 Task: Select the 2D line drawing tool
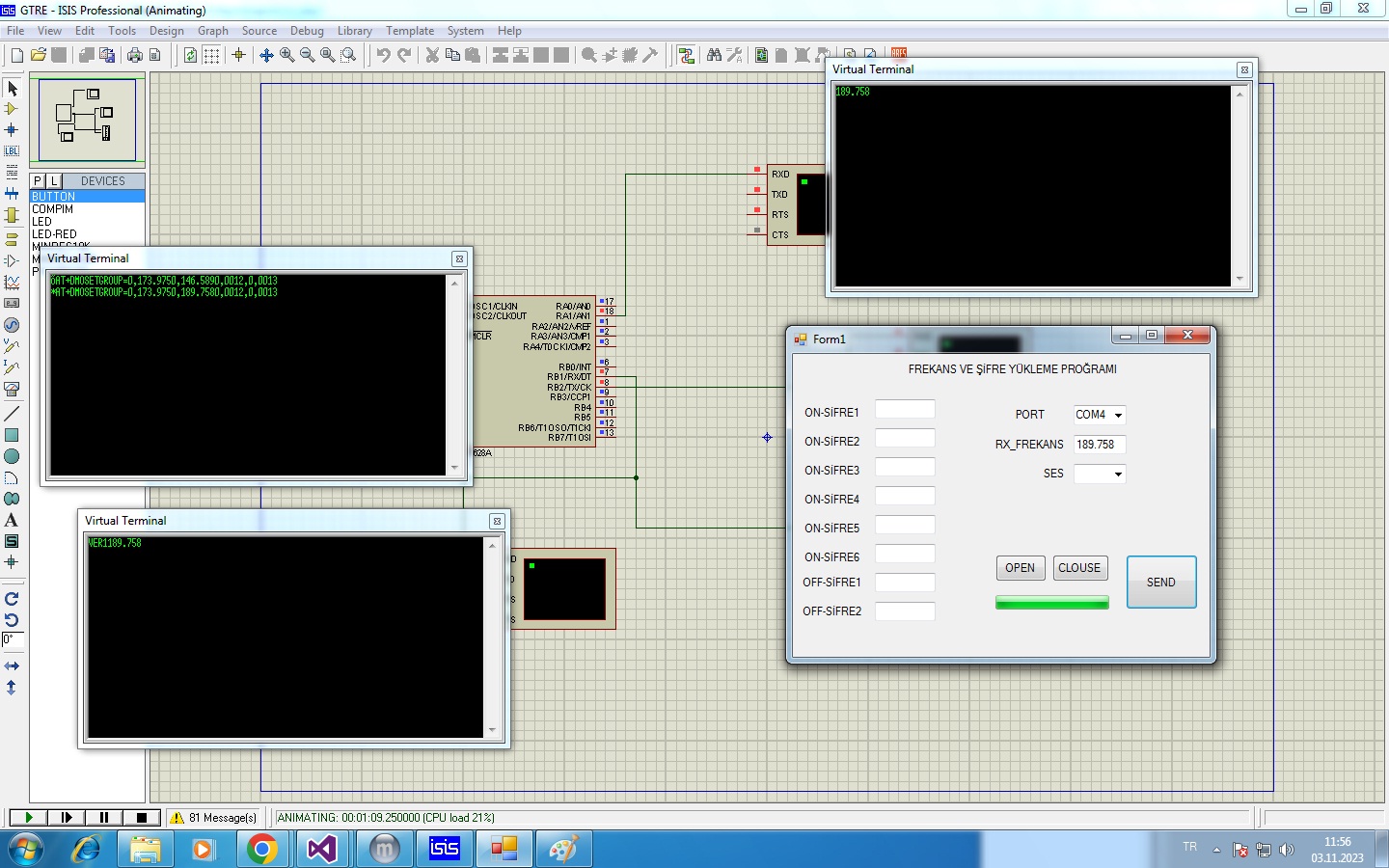point(12,414)
